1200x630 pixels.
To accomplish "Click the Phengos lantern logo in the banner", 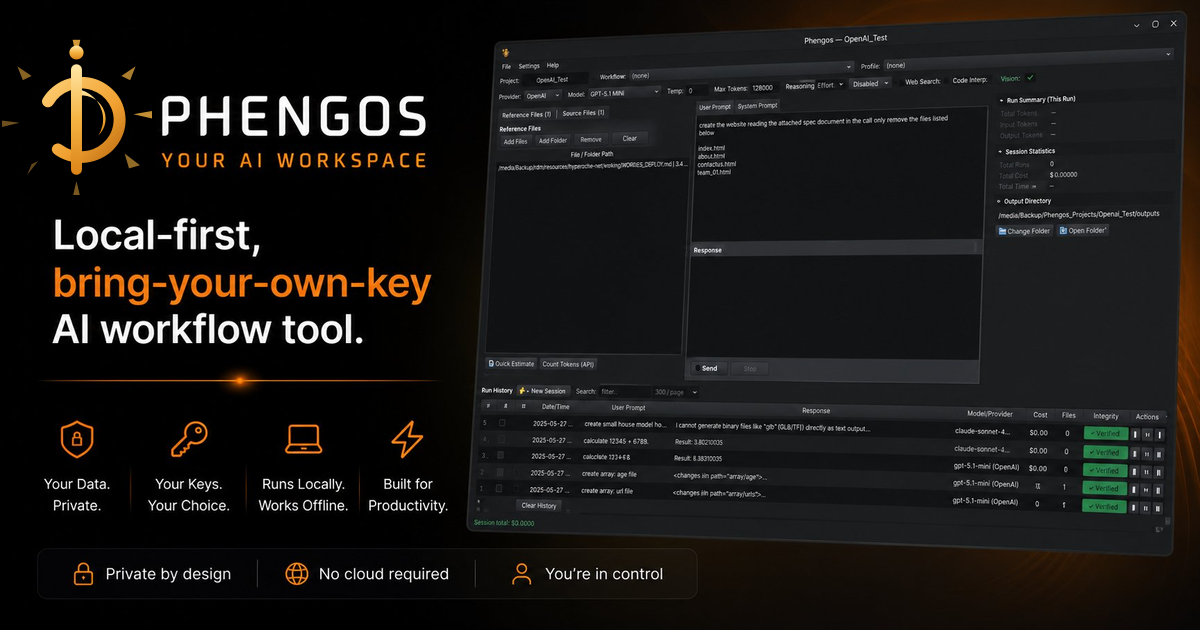I will [75, 117].
